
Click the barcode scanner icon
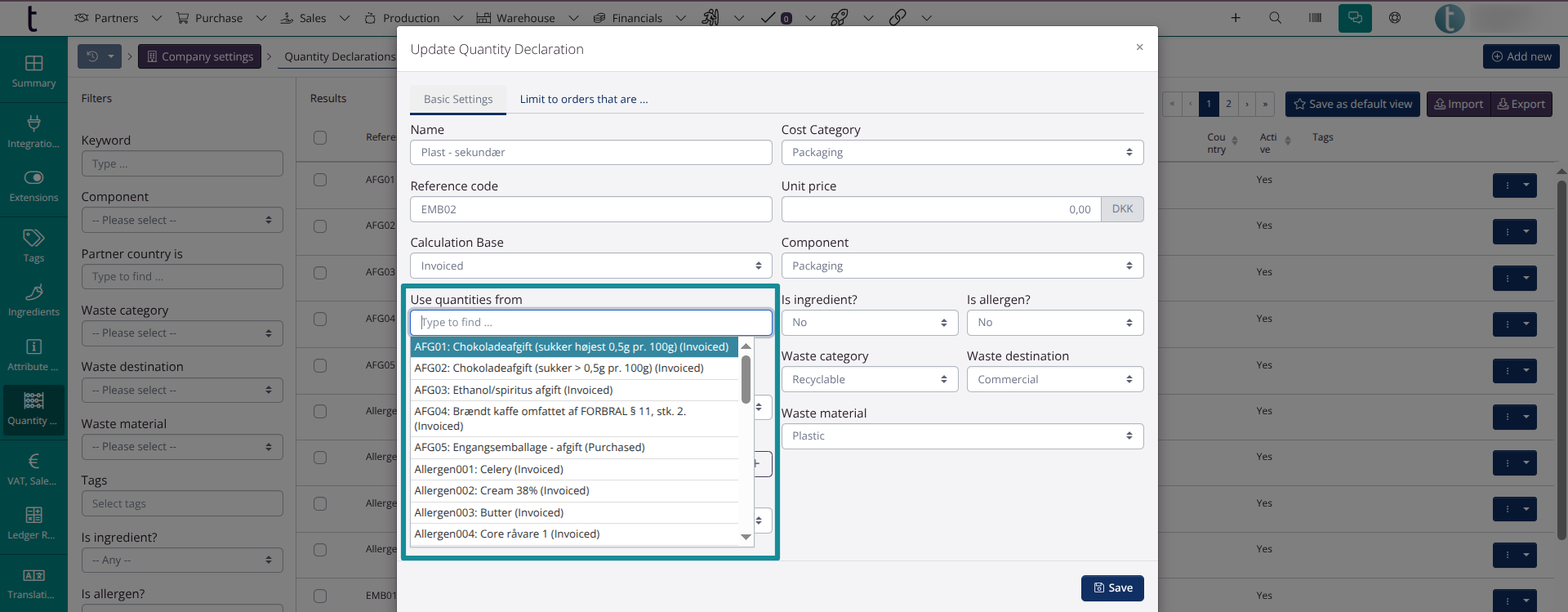(1315, 18)
